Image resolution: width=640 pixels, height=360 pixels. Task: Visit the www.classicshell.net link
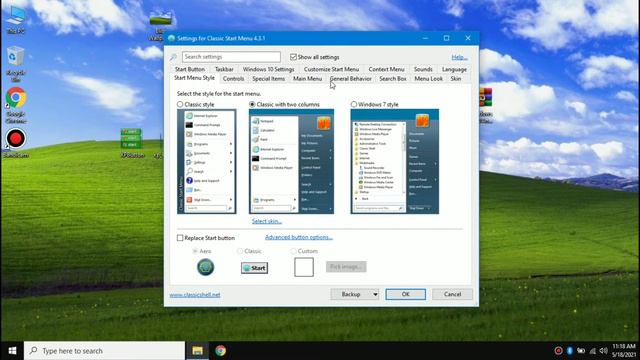pos(195,295)
